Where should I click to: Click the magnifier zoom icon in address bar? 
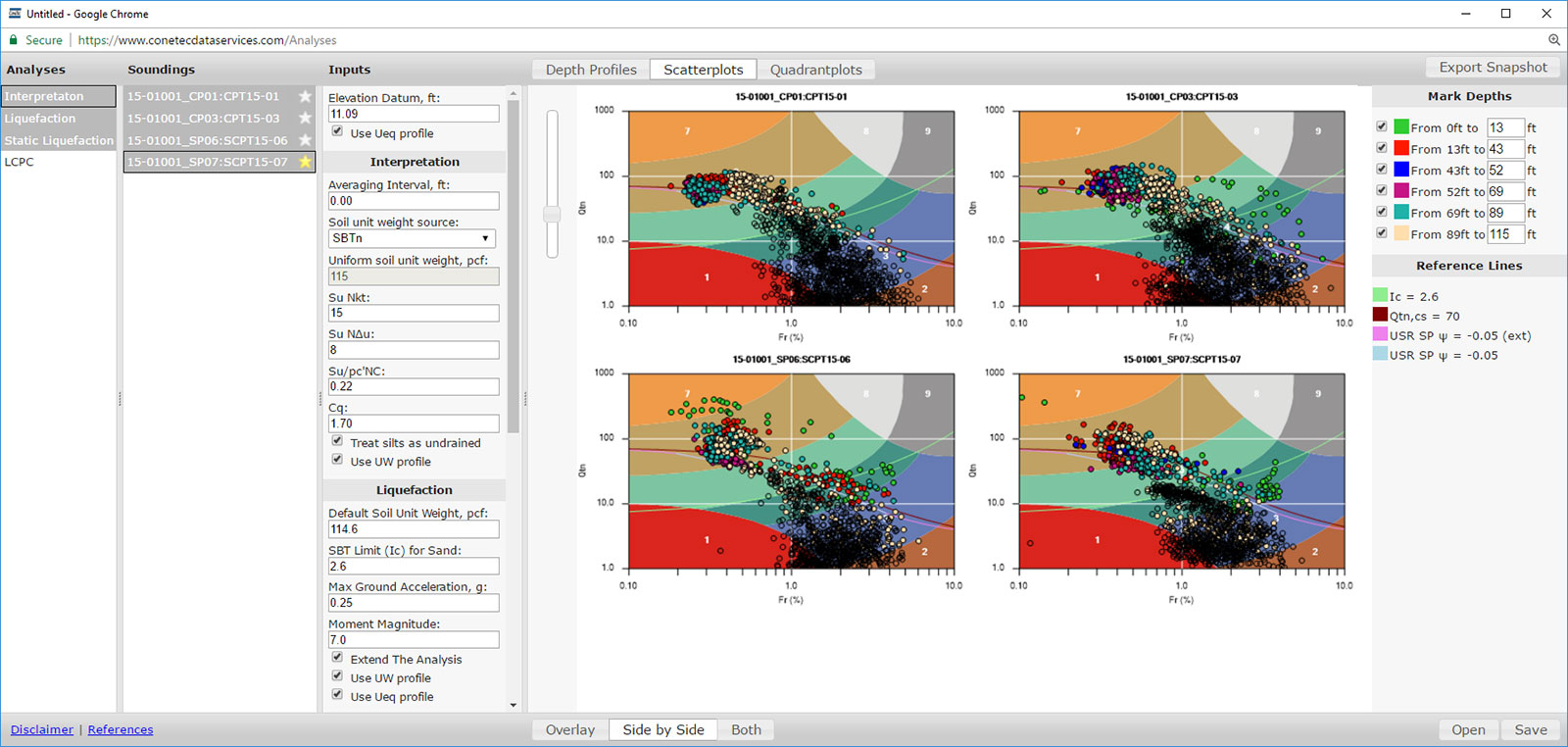tap(1554, 40)
